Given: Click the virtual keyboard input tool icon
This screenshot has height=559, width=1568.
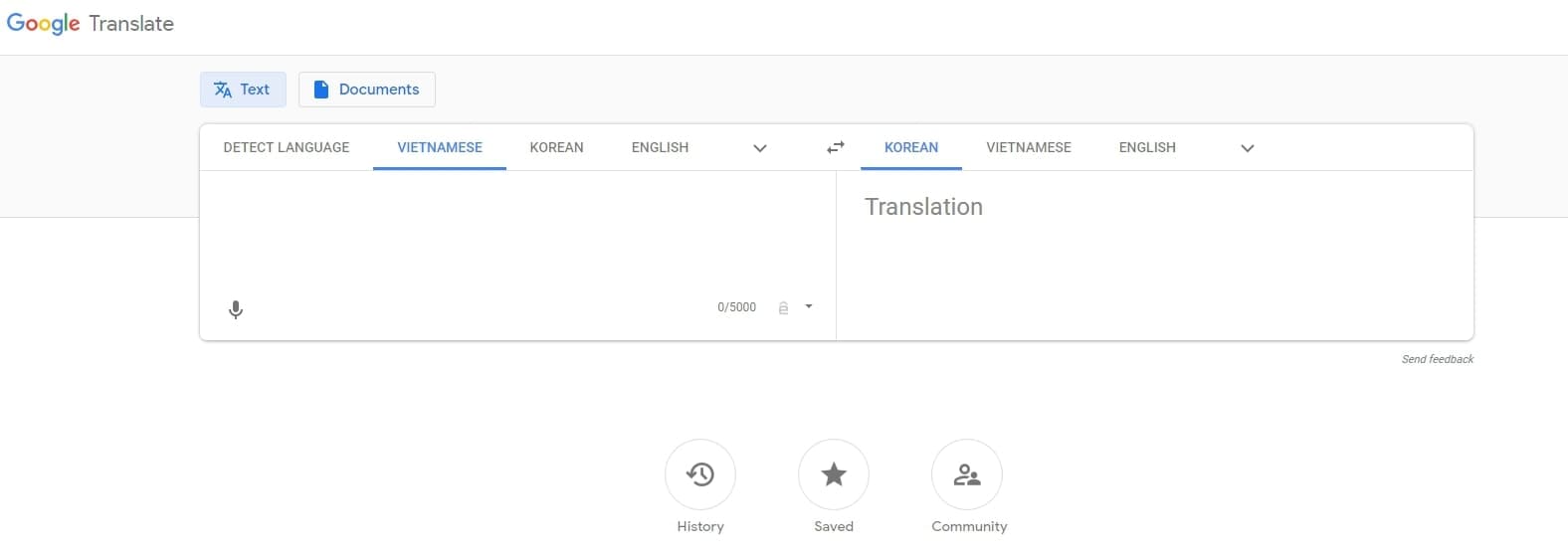Looking at the screenshot, I should click(x=783, y=307).
